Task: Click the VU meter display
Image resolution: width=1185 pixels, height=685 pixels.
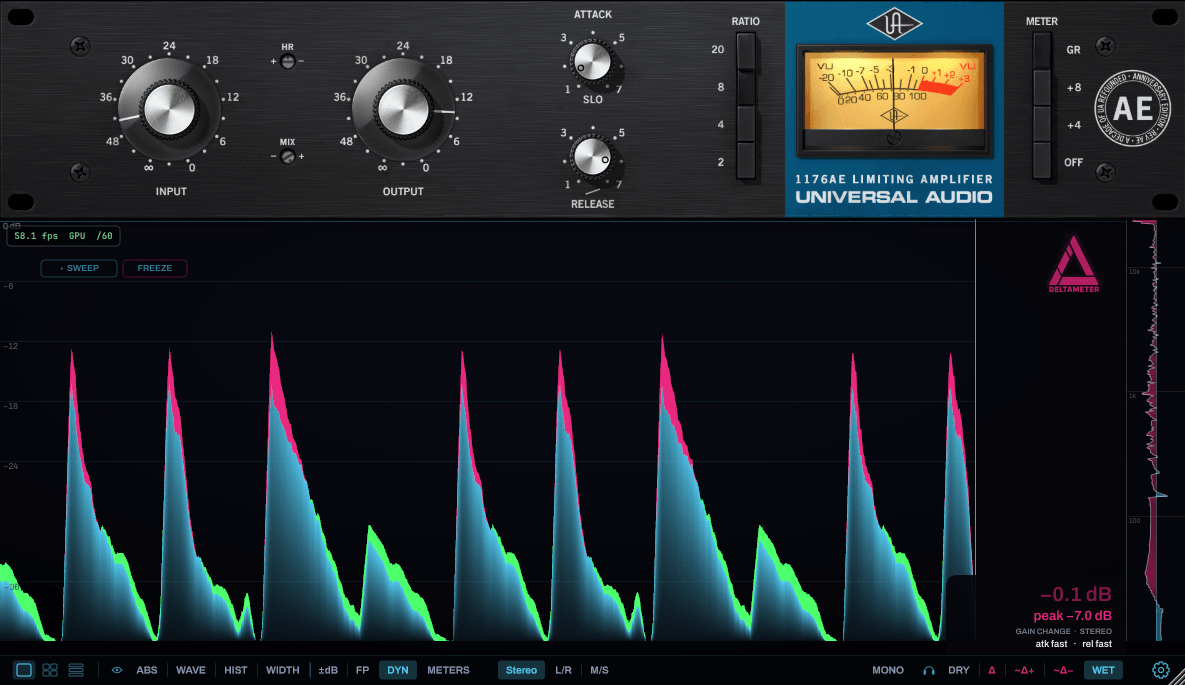Action: click(x=894, y=99)
